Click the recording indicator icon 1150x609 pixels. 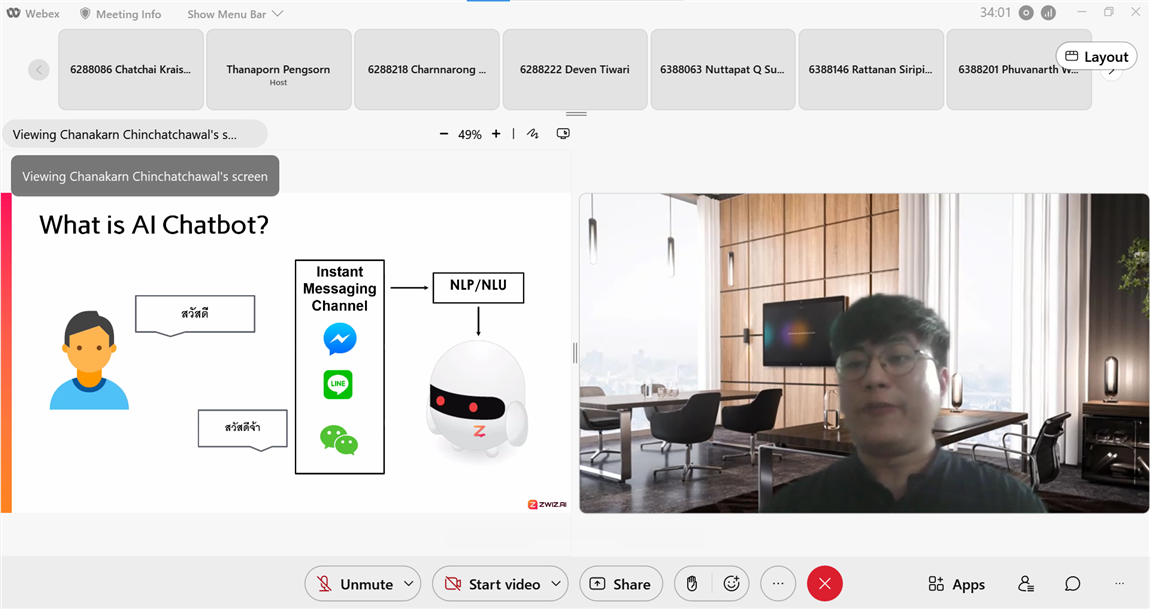(1026, 13)
